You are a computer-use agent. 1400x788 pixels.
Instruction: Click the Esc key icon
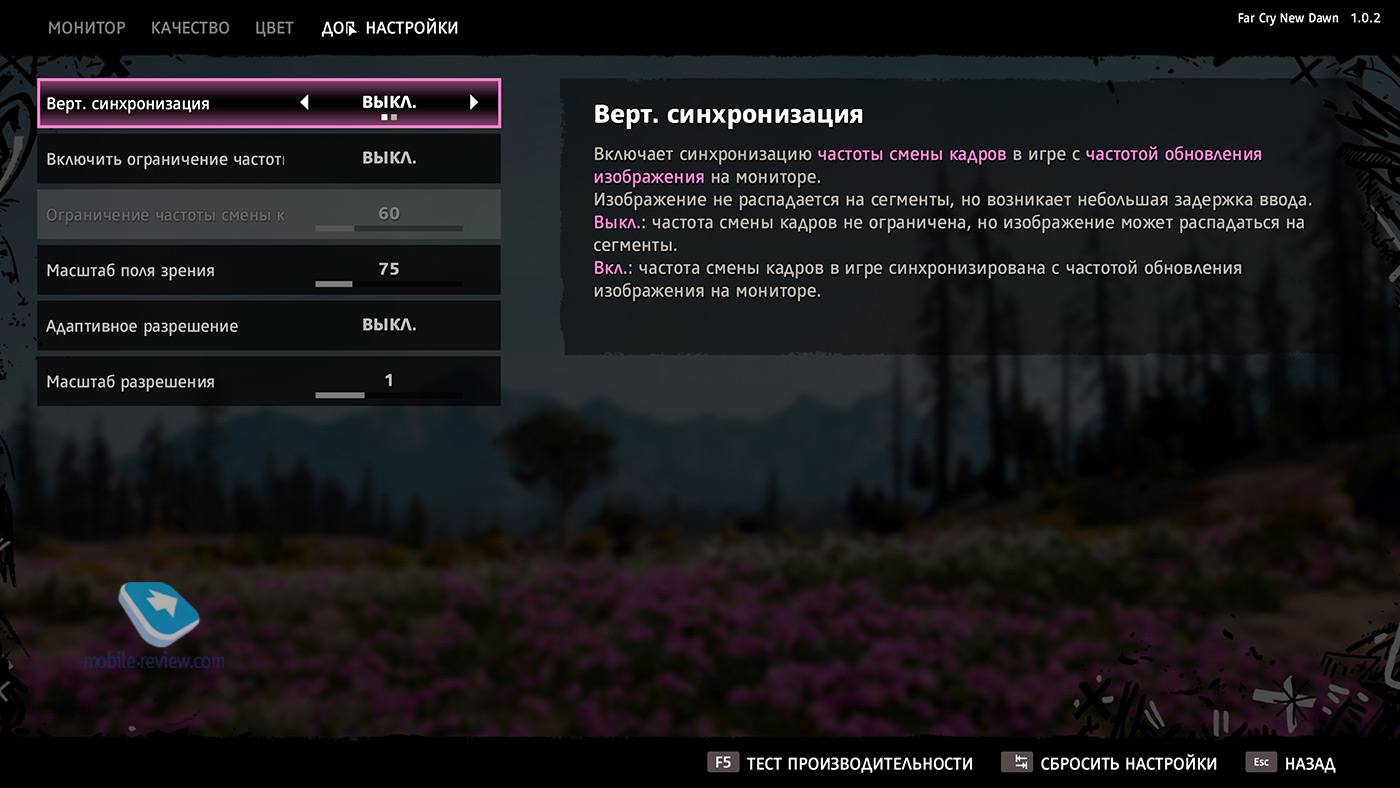[1262, 762]
